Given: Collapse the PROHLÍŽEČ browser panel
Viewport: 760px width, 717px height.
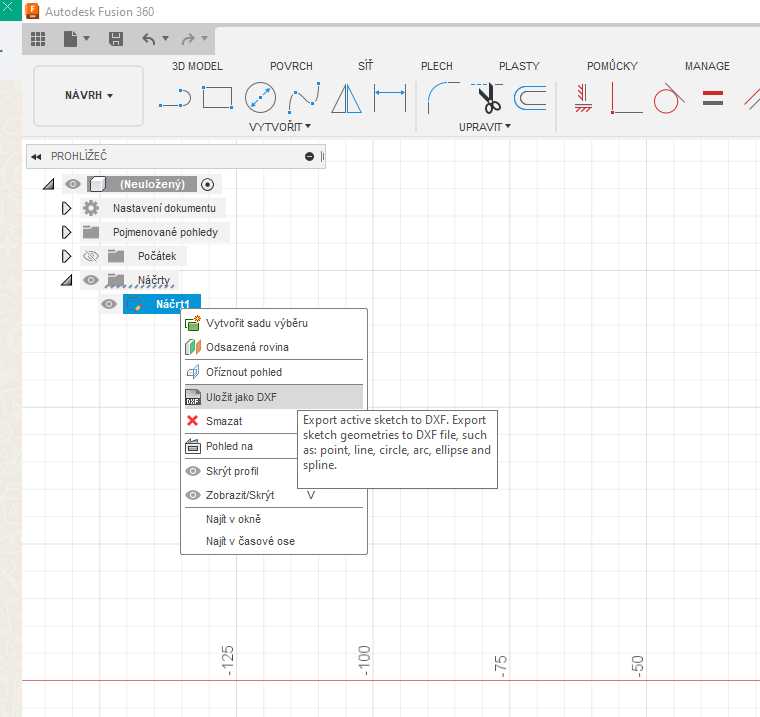Looking at the screenshot, I should pos(36,157).
